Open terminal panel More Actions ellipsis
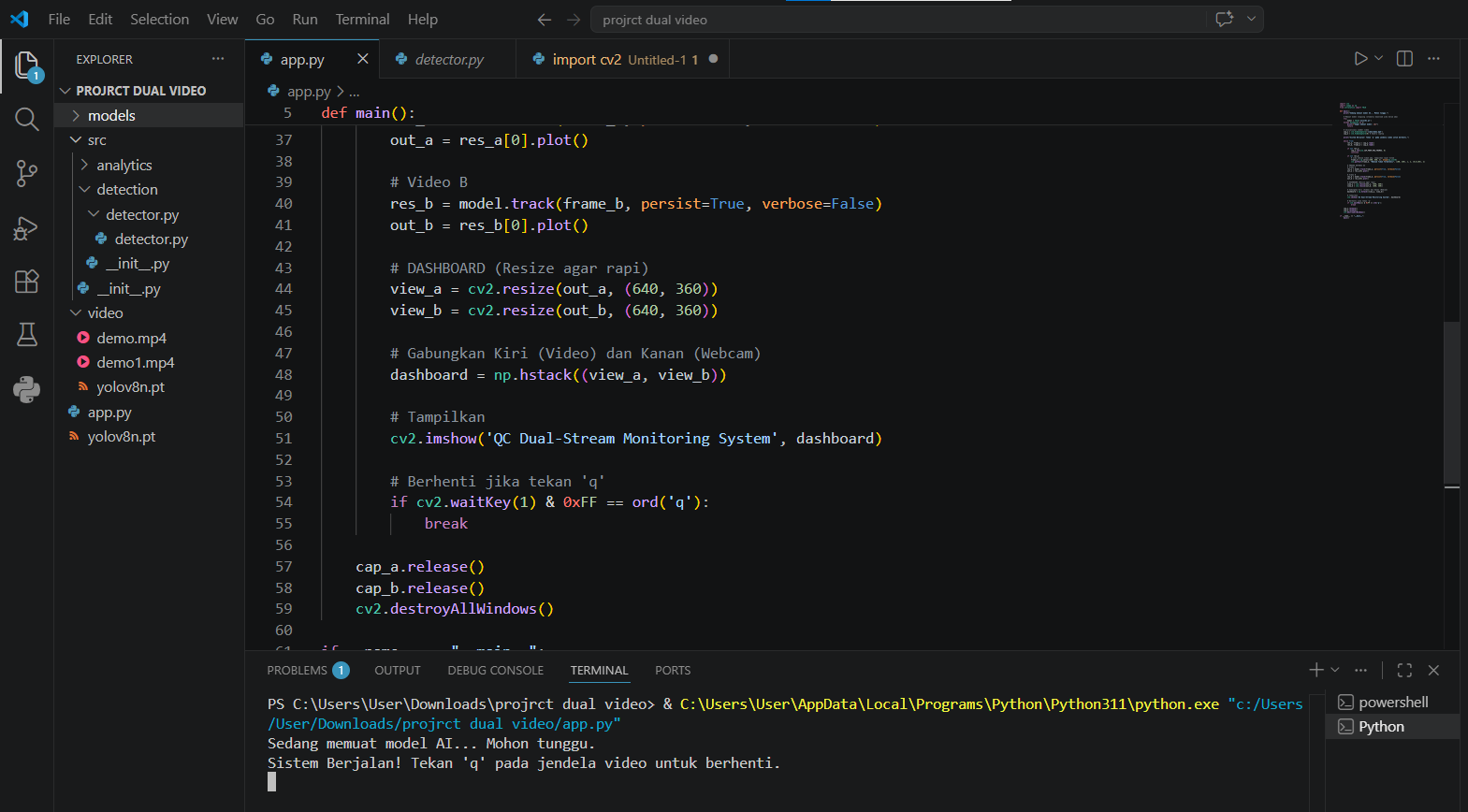This screenshot has height=812, width=1468. pos(1360,670)
